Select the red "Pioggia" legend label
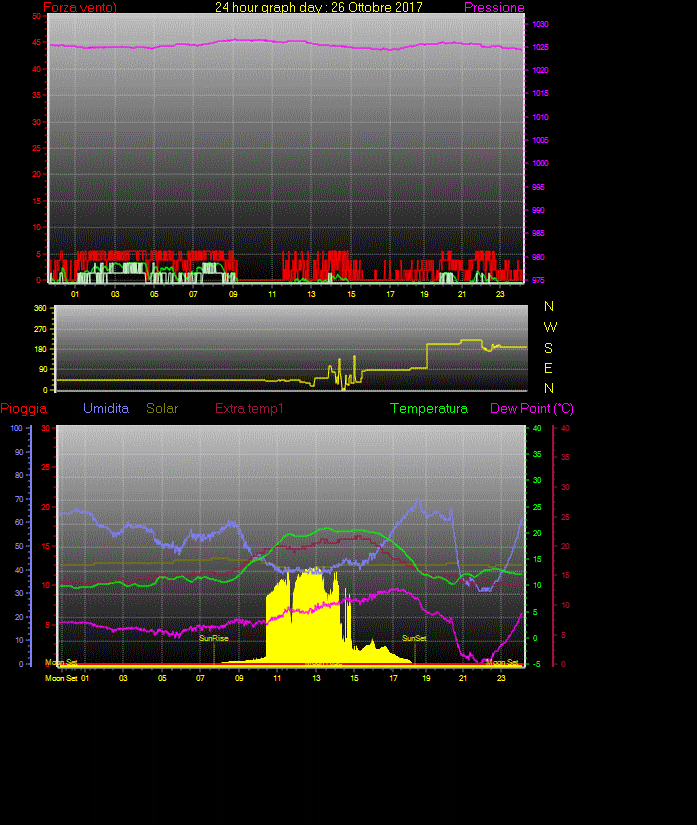 22,409
